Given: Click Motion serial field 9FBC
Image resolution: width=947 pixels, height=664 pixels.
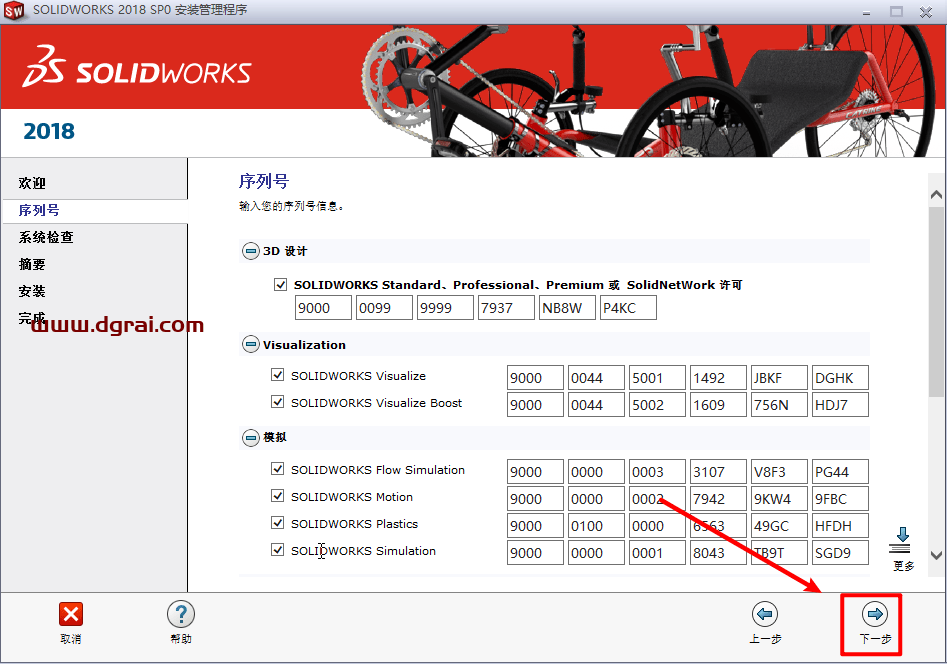Looking at the screenshot, I should click(840, 499).
